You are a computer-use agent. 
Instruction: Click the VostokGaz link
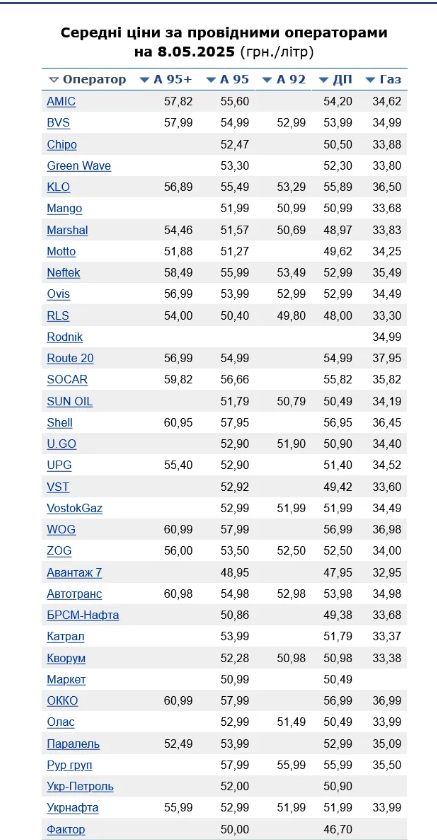pyautogui.click(x=74, y=508)
